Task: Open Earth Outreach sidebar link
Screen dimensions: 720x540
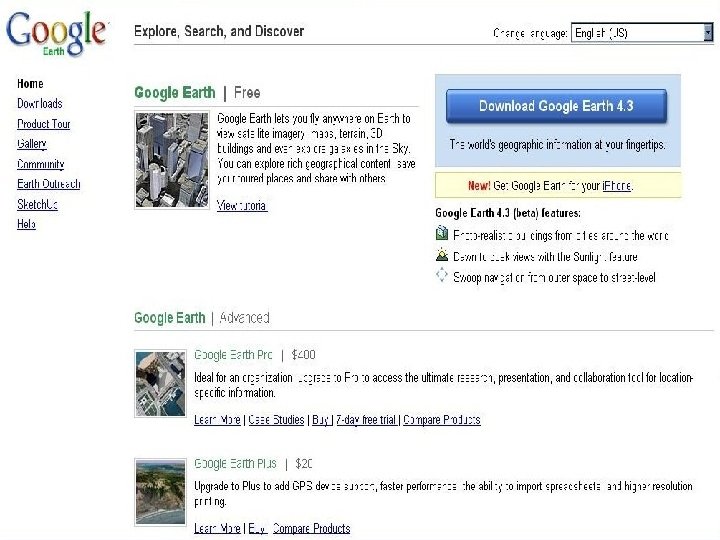Action: 48,184
